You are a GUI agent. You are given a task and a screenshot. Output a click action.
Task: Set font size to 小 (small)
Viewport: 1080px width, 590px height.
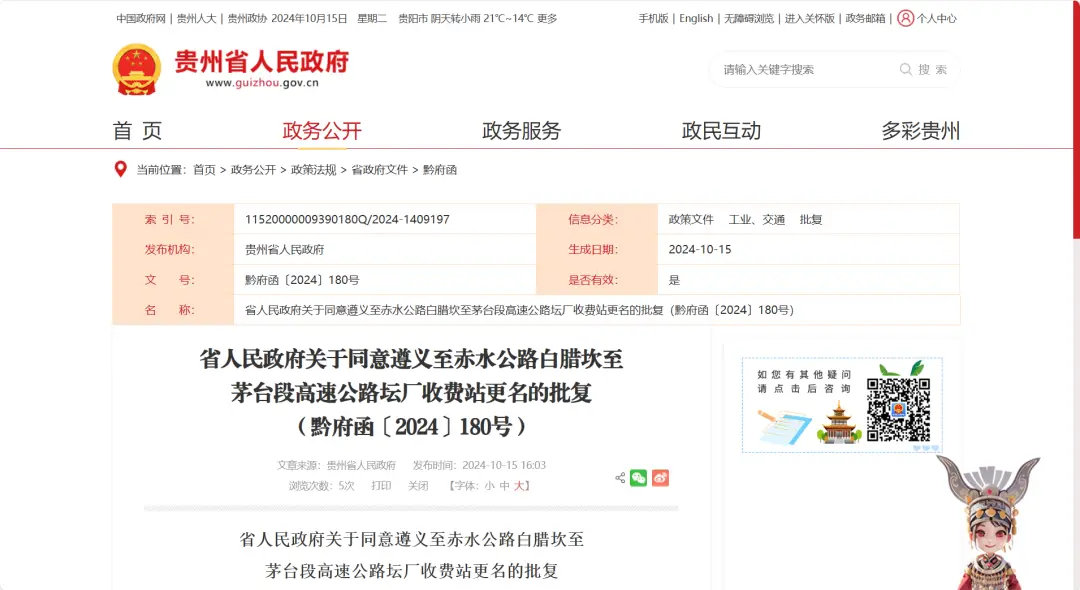tap(489, 486)
